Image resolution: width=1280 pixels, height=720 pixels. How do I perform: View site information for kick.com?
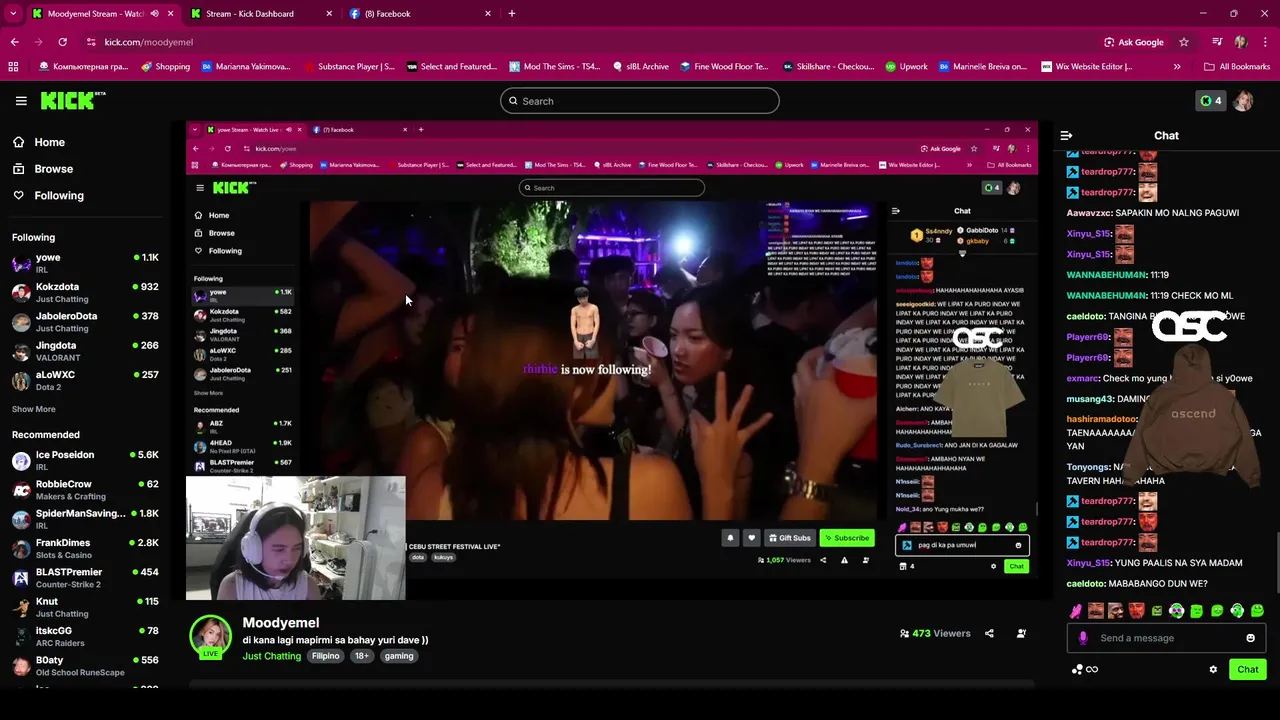91,42
